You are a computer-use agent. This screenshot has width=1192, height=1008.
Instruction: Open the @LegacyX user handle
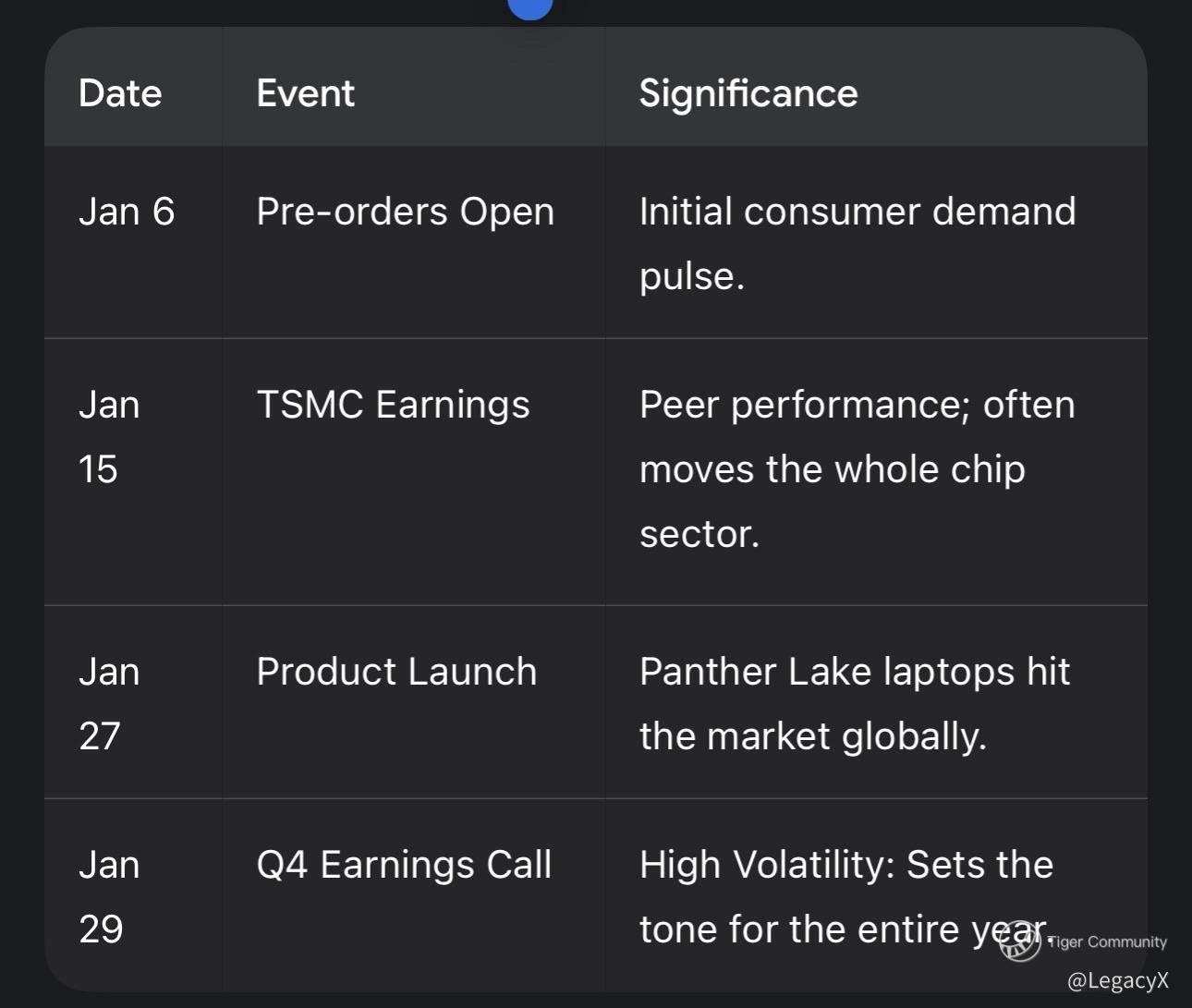[1117, 980]
